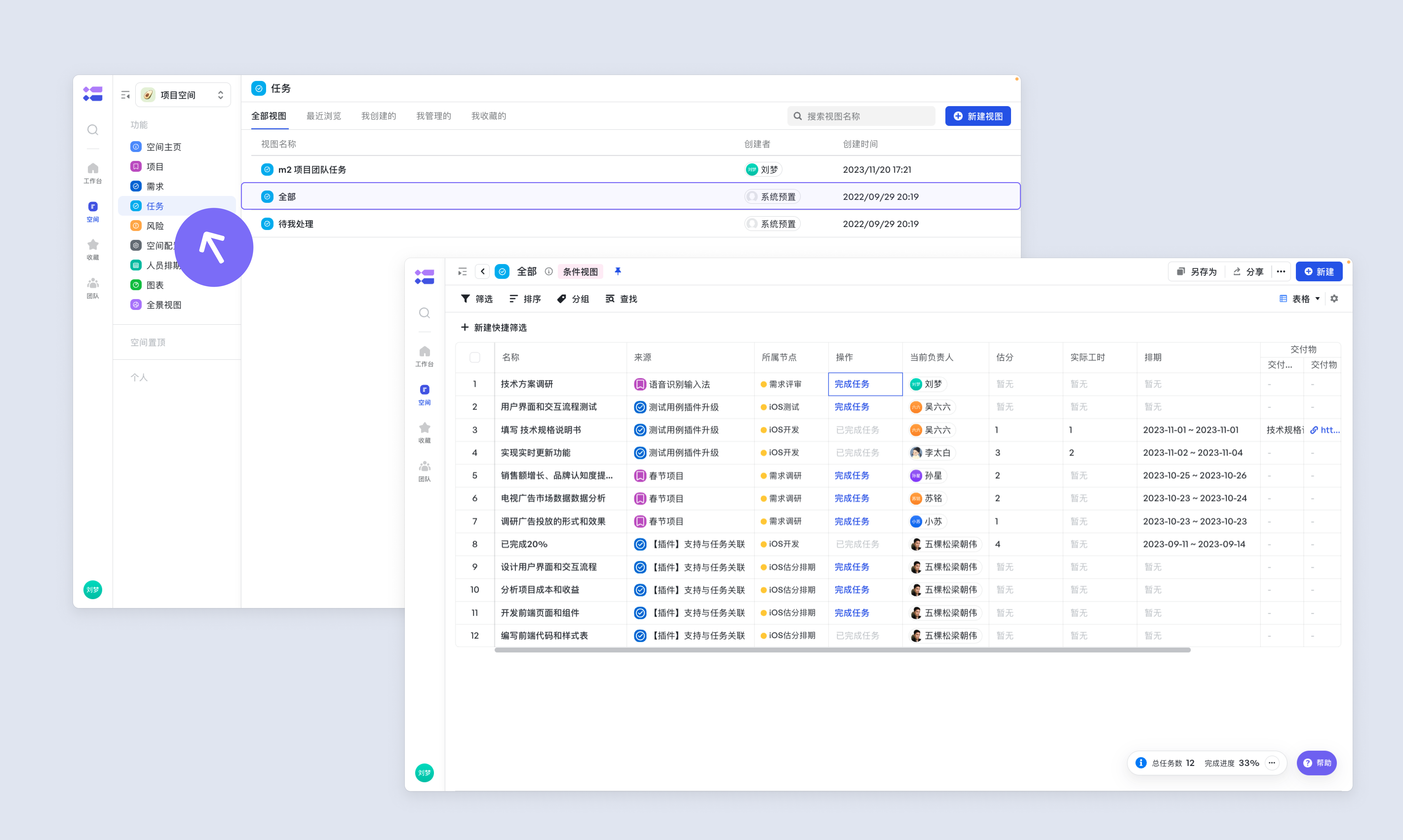This screenshot has width=1403, height=840.
Task: Click the task icon beside 全部 title
Action: pos(502,272)
